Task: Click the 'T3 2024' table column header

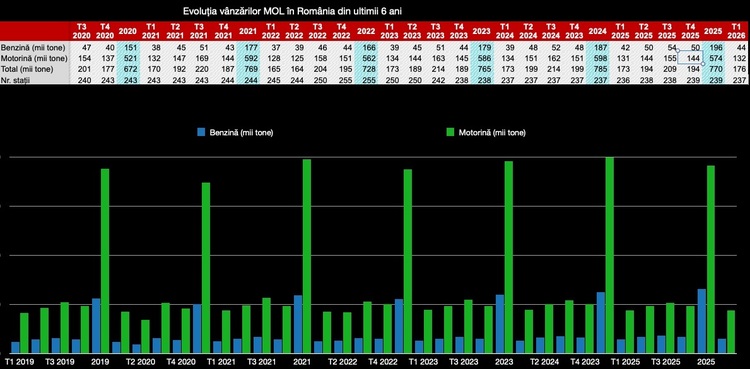Action: point(551,31)
